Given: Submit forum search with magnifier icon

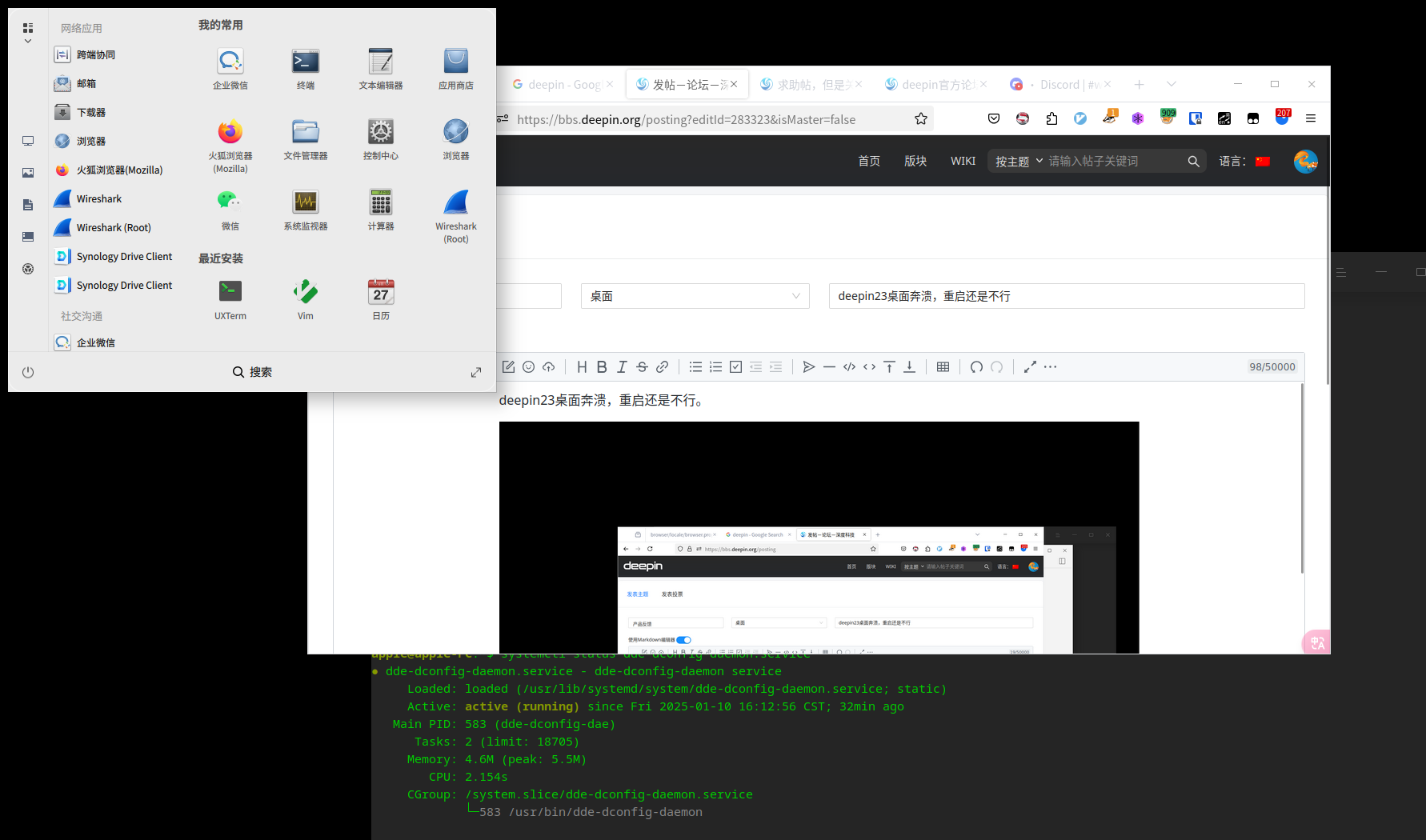Looking at the screenshot, I should pyautogui.click(x=1193, y=161).
